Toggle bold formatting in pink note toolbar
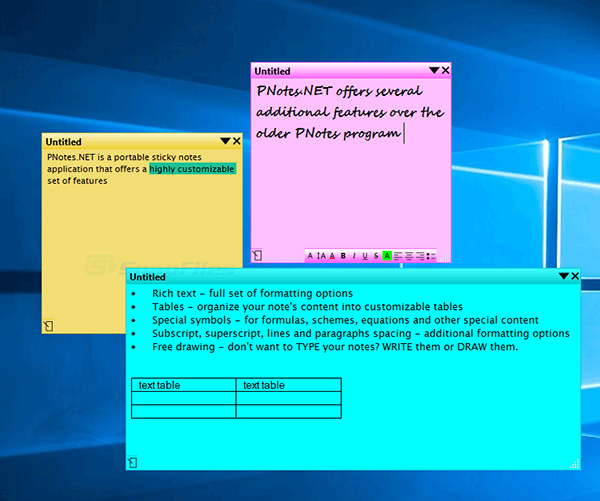 (x=343, y=256)
